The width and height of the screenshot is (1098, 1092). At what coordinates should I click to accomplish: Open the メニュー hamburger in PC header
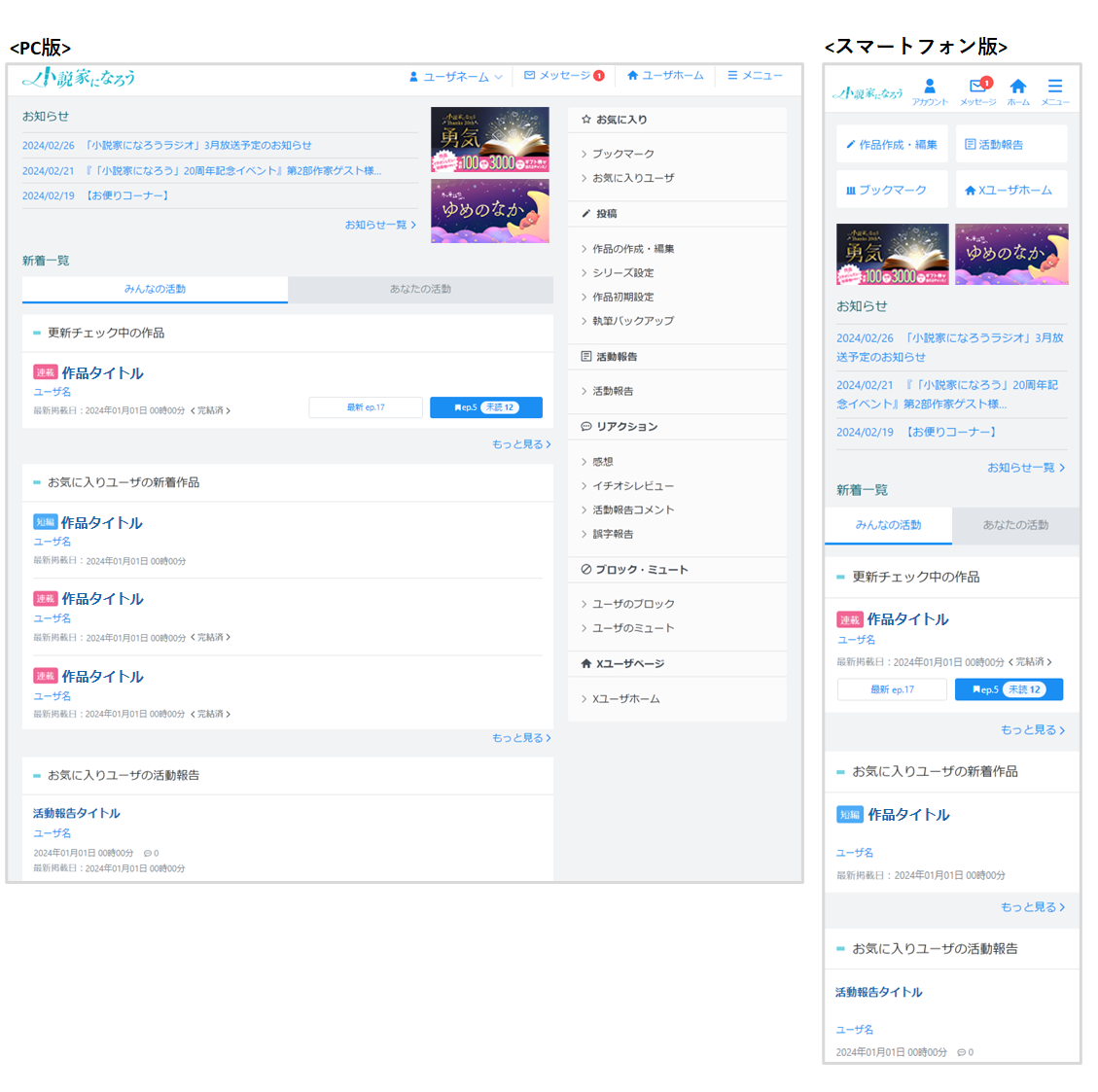[x=755, y=76]
